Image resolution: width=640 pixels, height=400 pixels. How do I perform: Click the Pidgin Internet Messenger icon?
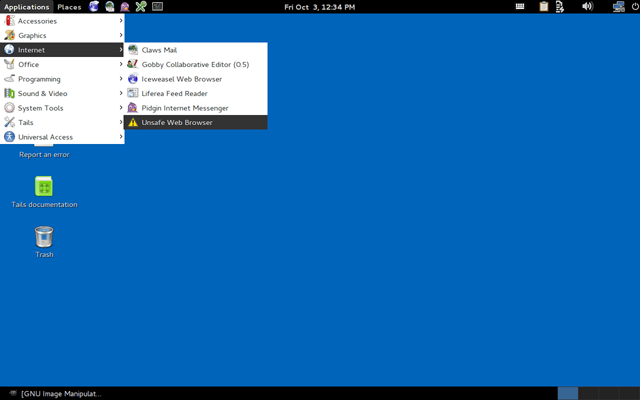tap(133, 108)
